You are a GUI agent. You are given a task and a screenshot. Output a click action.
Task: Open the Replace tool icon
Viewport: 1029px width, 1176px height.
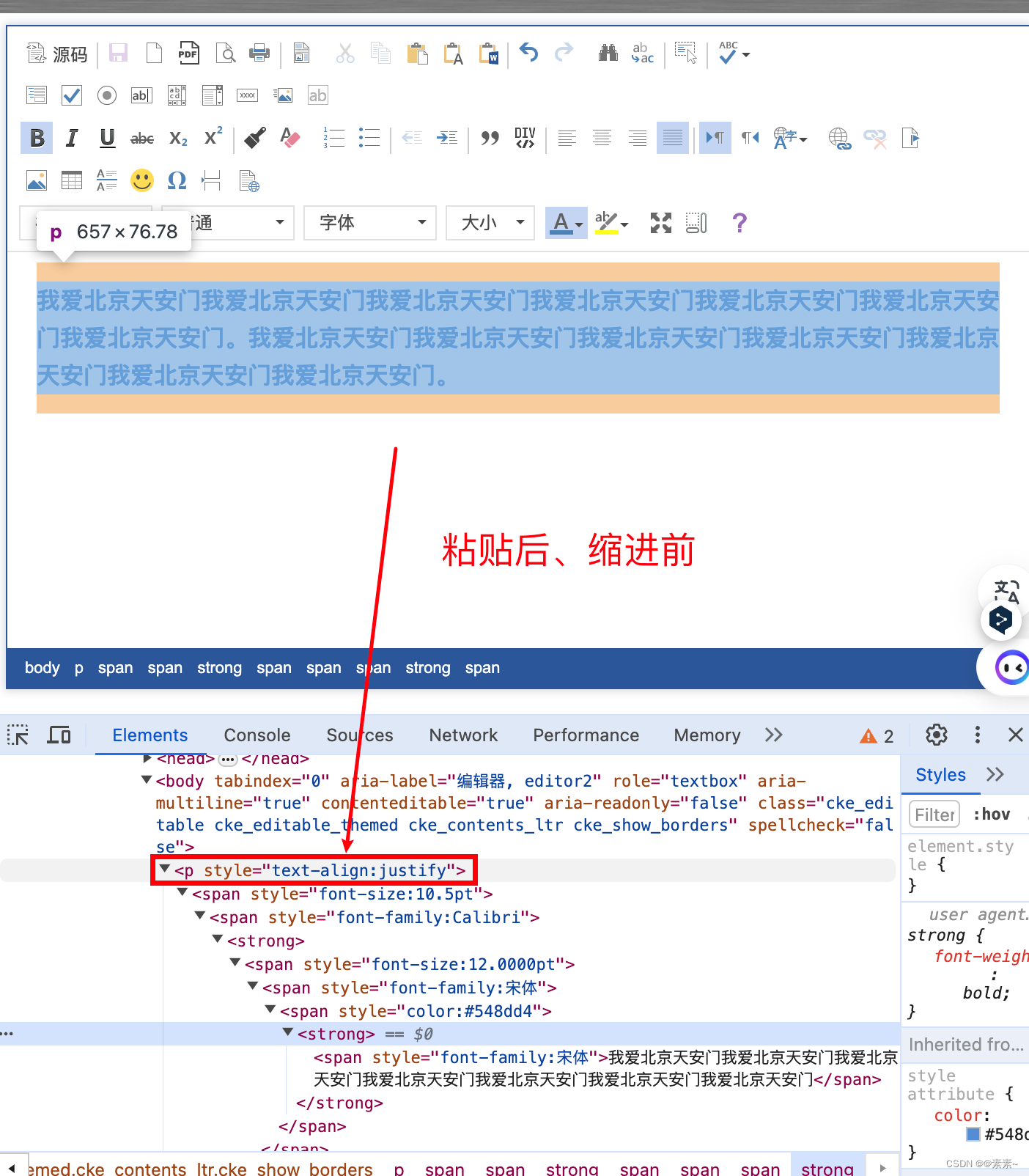coord(642,53)
